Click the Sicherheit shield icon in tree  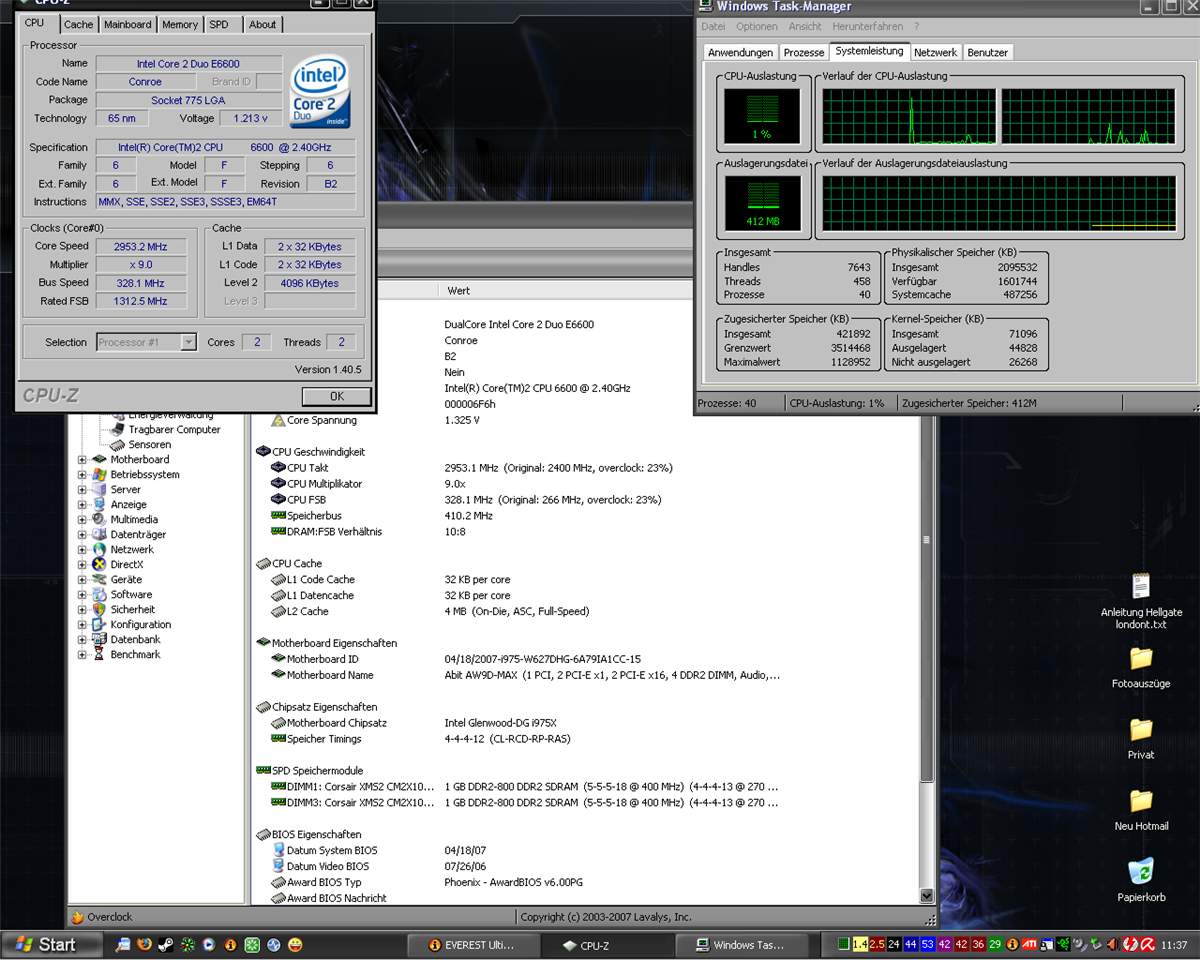(x=99, y=610)
